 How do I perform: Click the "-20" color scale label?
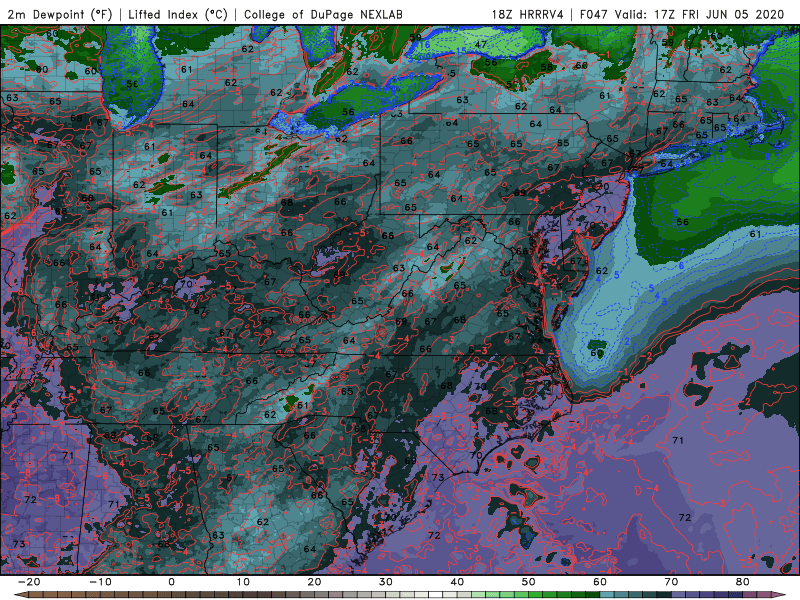29,582
